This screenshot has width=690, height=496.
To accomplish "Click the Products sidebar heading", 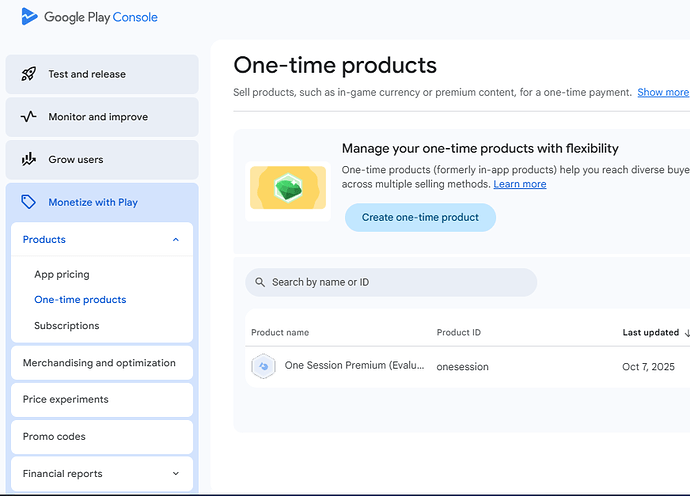I will (x=44, y=239).
